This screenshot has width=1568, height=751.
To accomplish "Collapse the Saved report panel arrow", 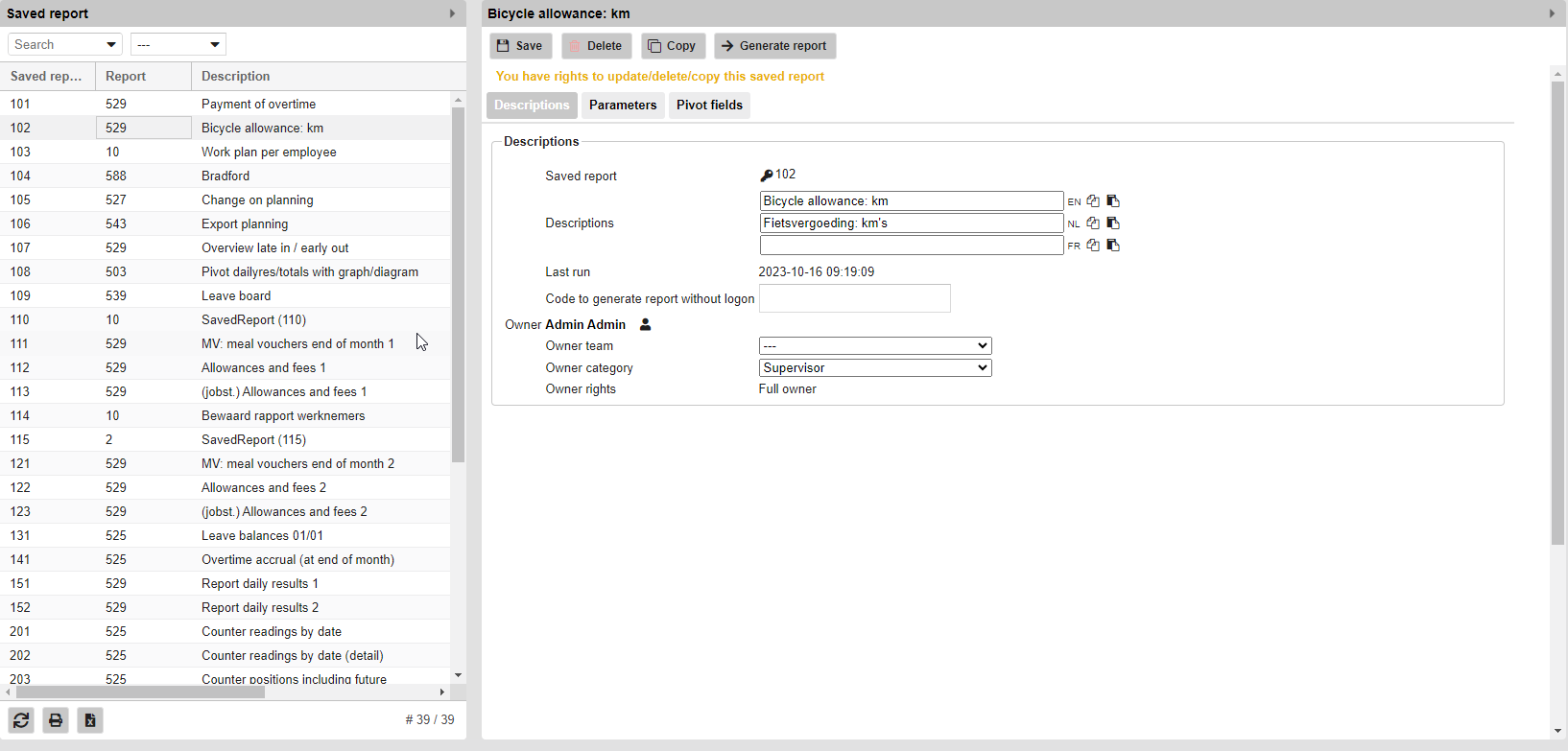I will [453, 13].
